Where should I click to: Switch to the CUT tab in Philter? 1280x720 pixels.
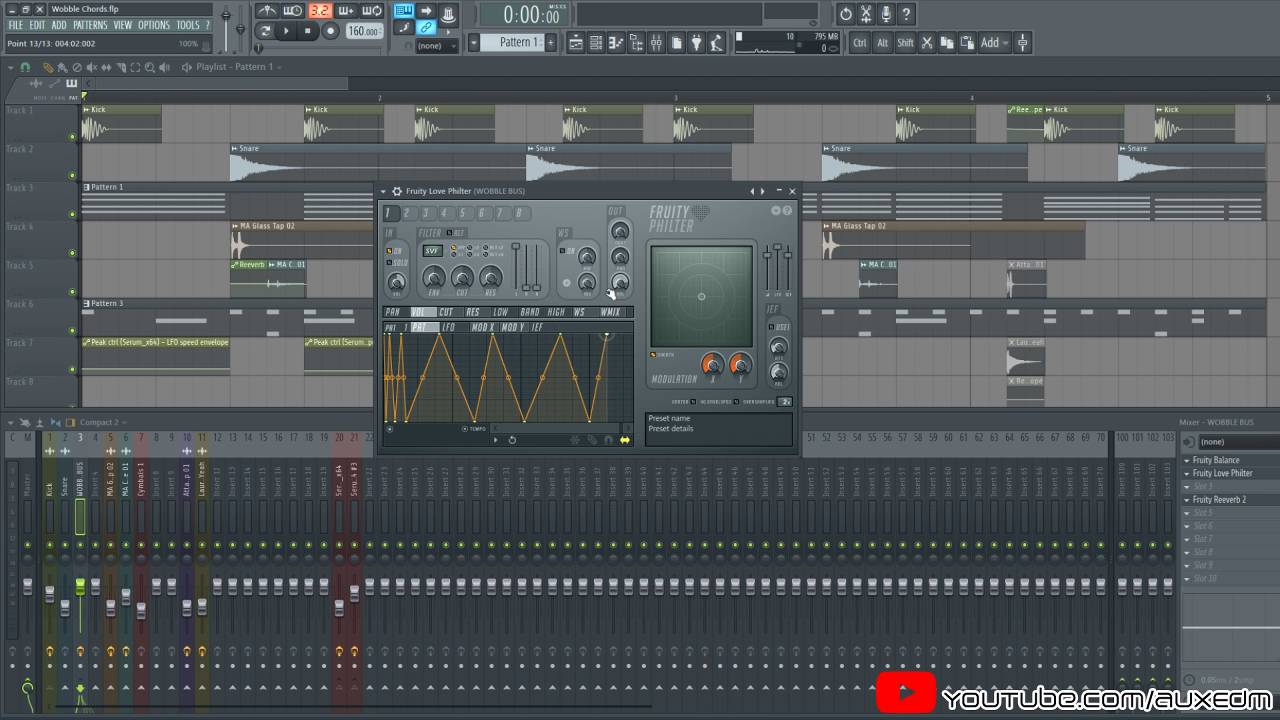446,312
